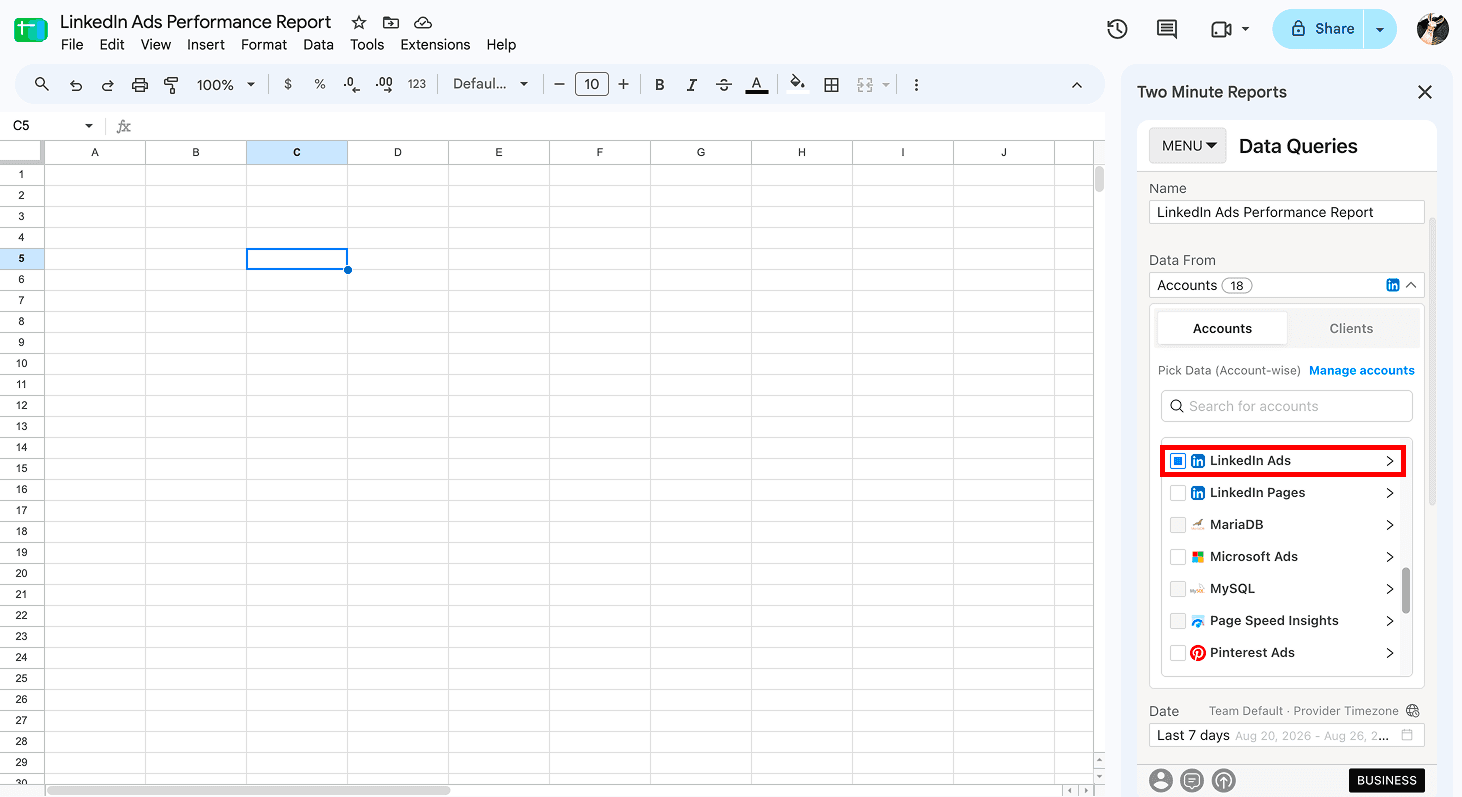Increase decimal places

(x=384, y=85)
